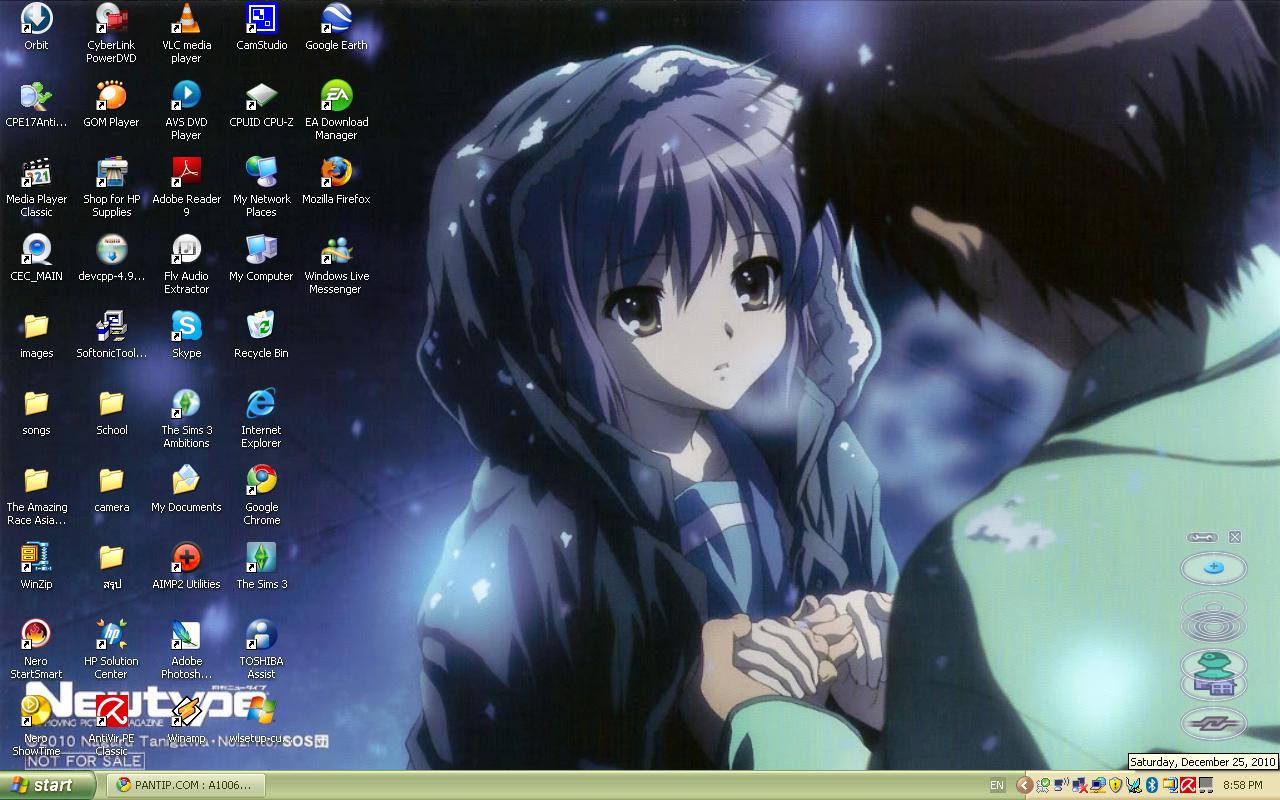The width and height of the screenshot is (1280, 800).
Task: Launch Windows Live Messenger shortcut
Action: point(336,264)
